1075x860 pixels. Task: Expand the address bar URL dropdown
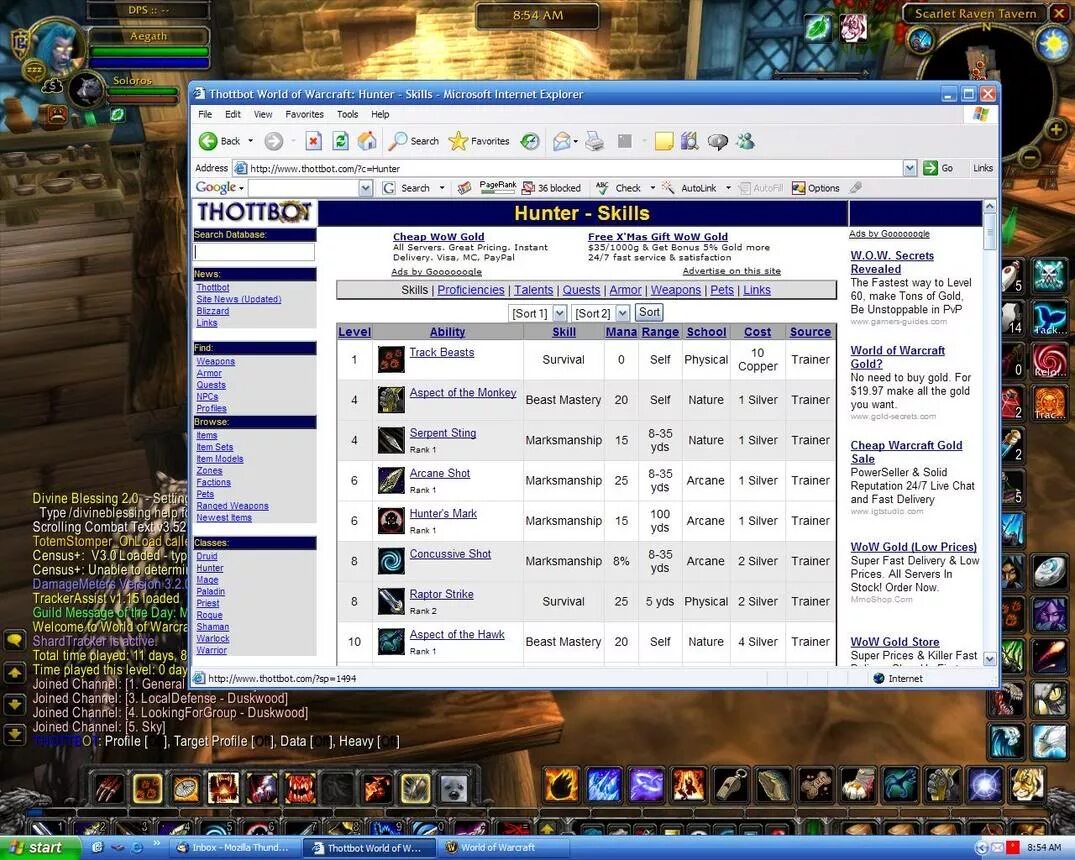[910, 168]
